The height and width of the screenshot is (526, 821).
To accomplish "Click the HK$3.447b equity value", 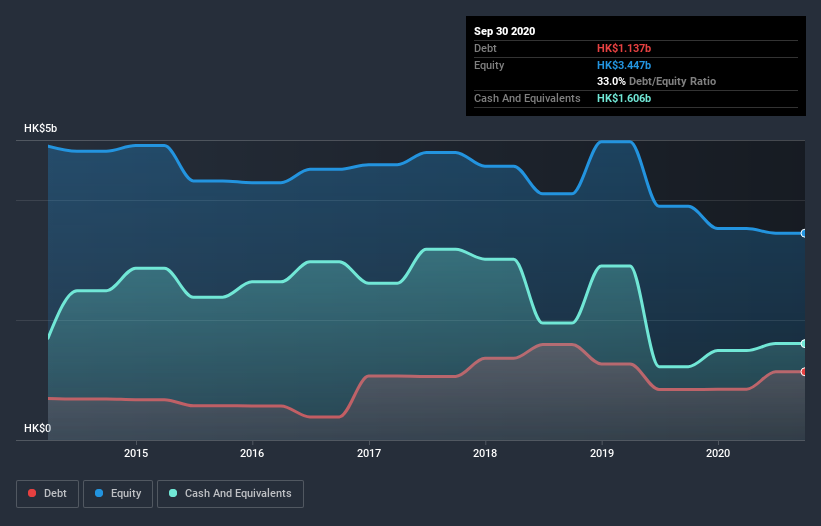I will pos(624,65).
